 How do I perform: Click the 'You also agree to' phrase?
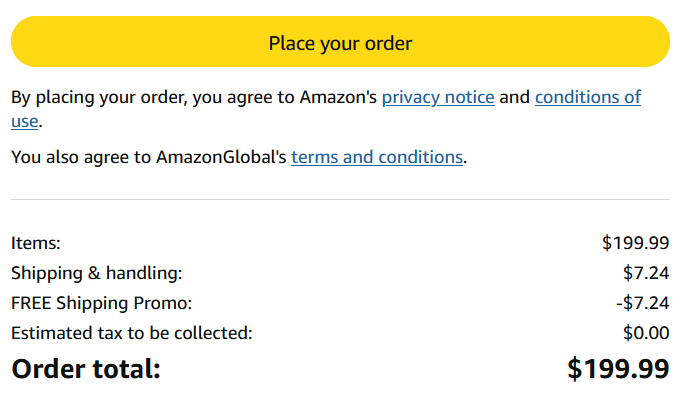[80, 157]
